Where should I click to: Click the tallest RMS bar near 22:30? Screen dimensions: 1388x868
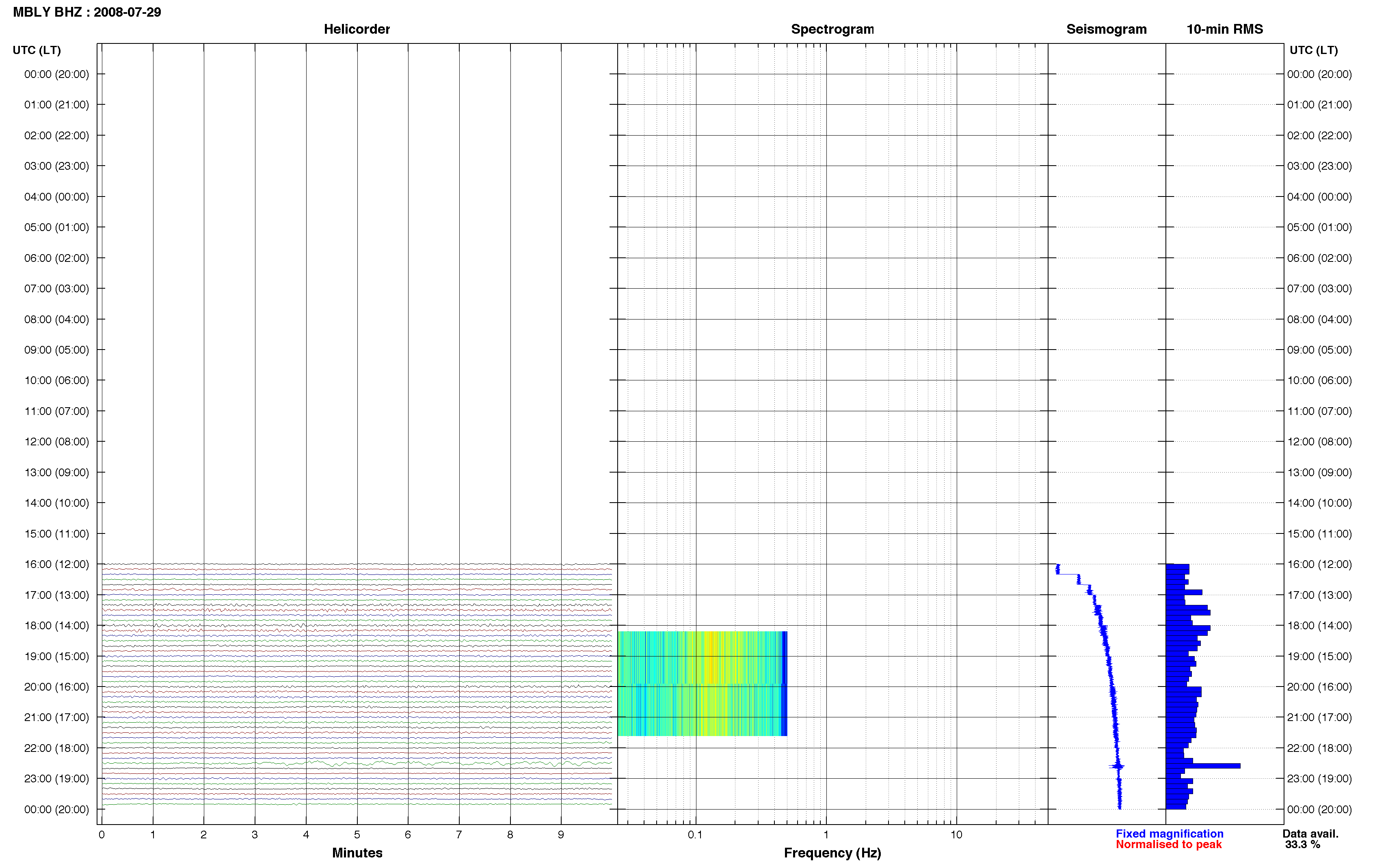click(x=1202, y=766)
